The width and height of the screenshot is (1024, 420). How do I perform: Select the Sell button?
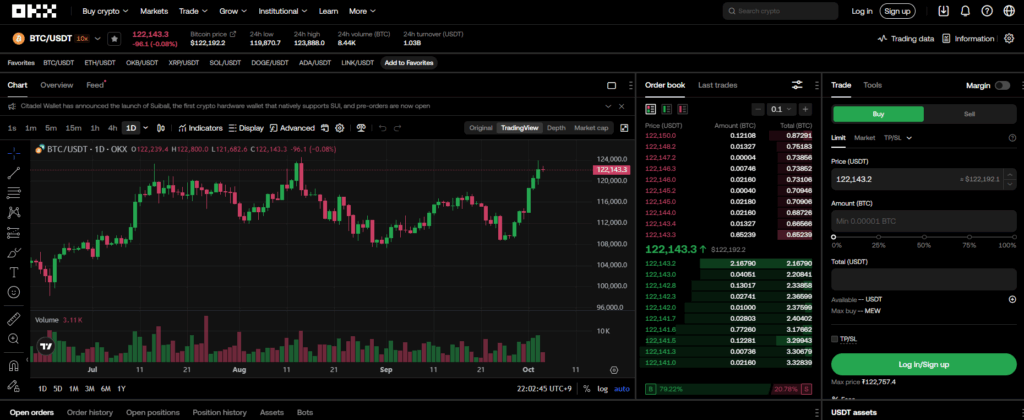point(969,114)
